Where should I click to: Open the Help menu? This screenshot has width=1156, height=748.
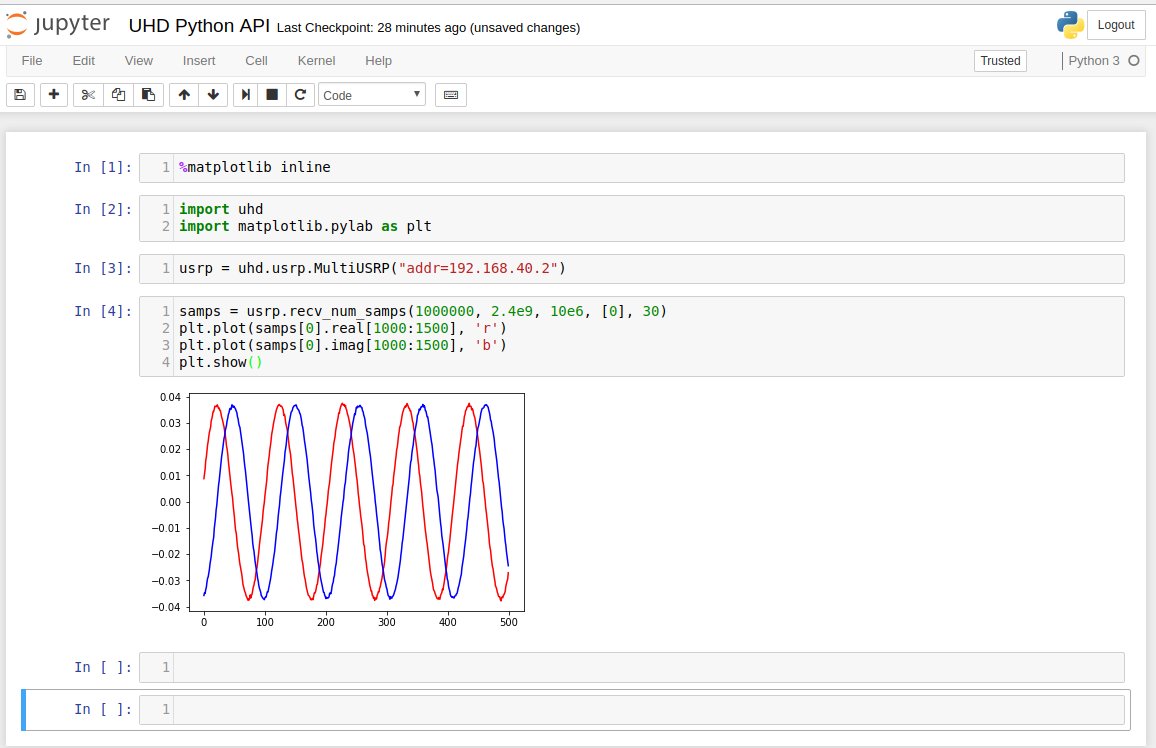(x=378, y=60)
